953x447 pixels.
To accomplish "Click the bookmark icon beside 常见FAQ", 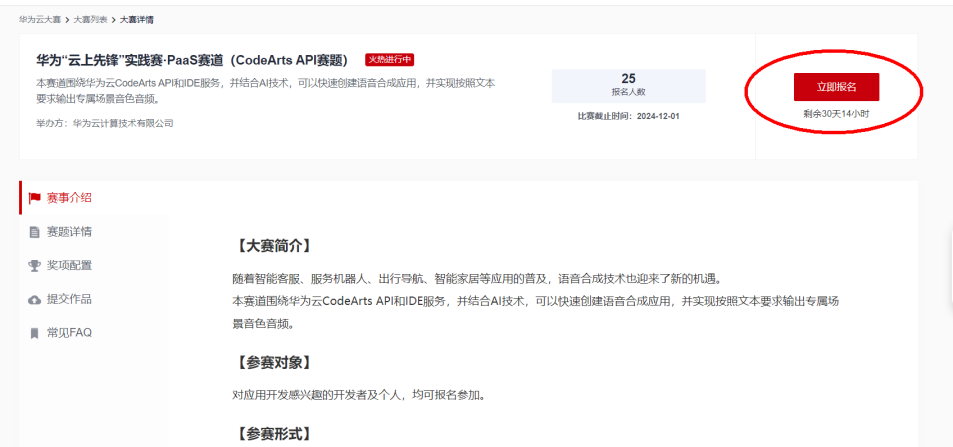I will pos(35,333).
